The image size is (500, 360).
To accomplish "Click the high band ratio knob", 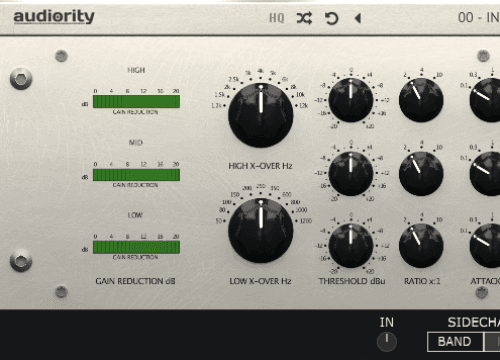I will (x=421, y=100).
